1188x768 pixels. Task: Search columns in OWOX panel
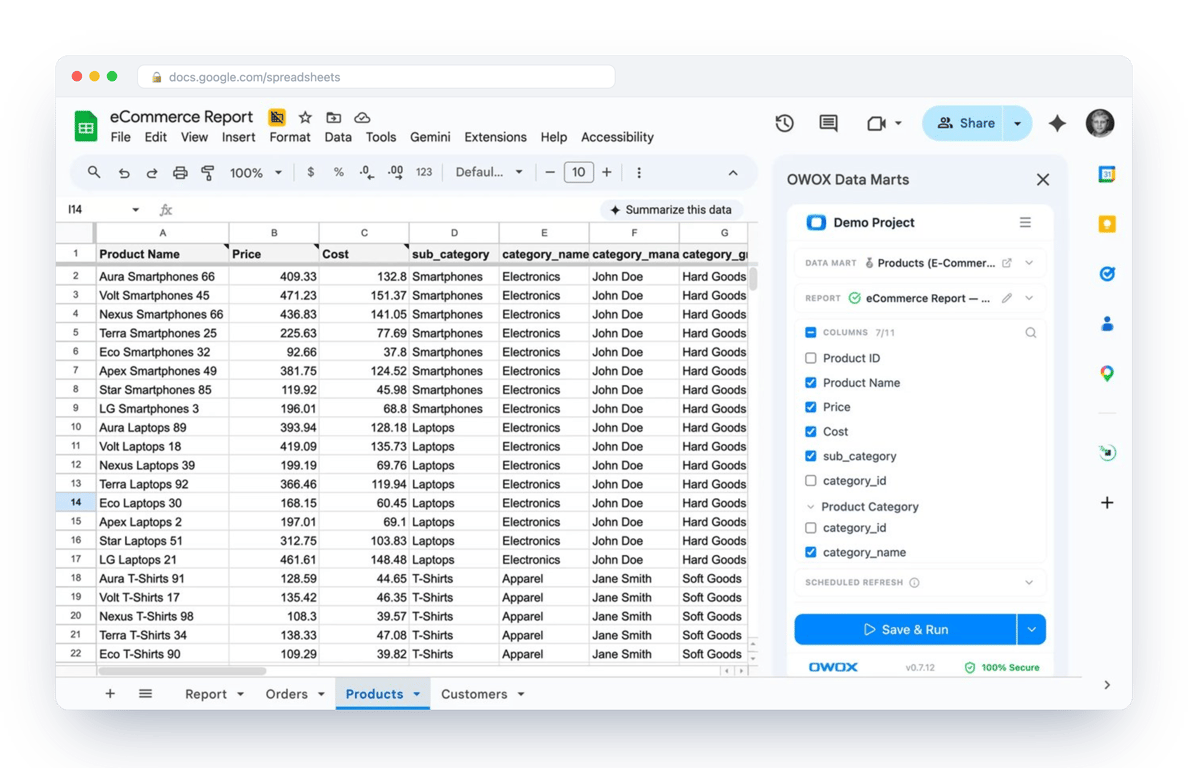tap(1030, 332)
